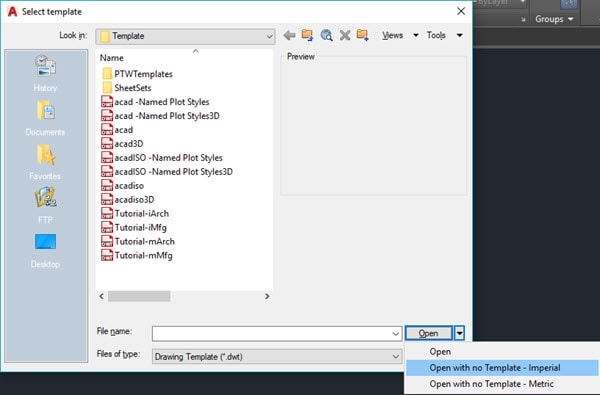Screen dimensions: 600x395
Task: Click the File name input field
Action: (277, 334)
